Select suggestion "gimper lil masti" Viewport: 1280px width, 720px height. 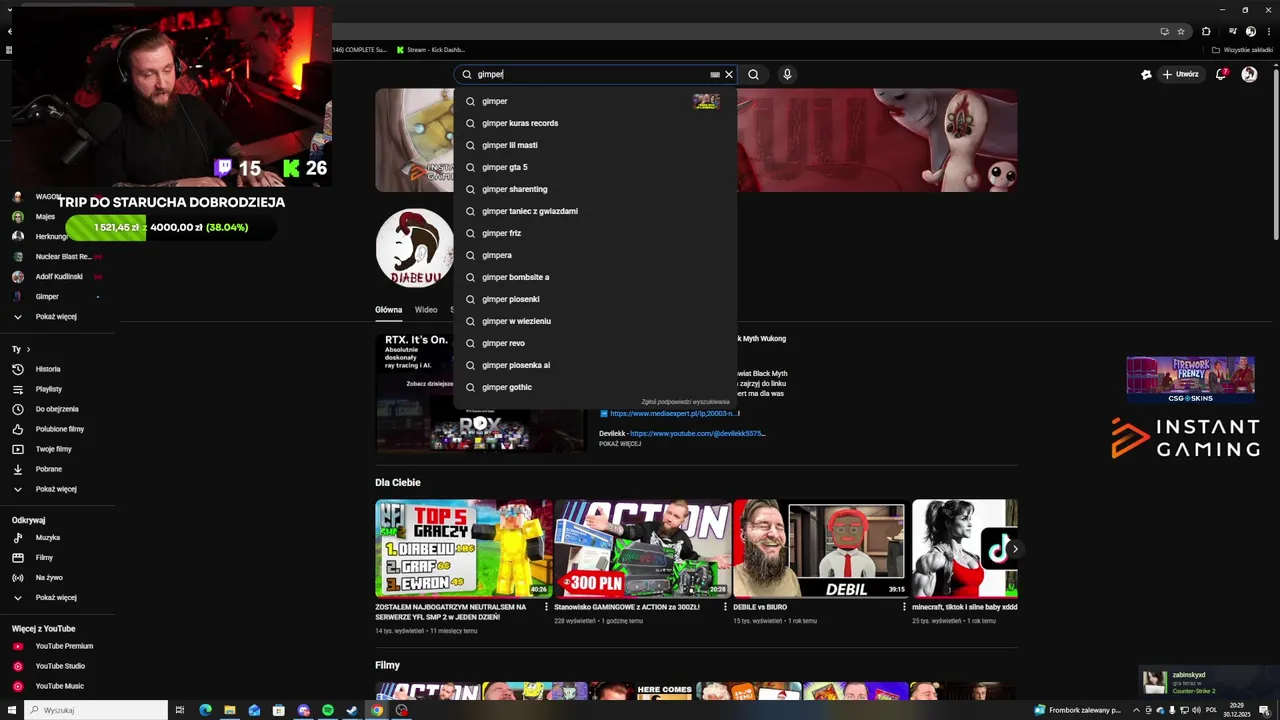click(x=595, y=145)
